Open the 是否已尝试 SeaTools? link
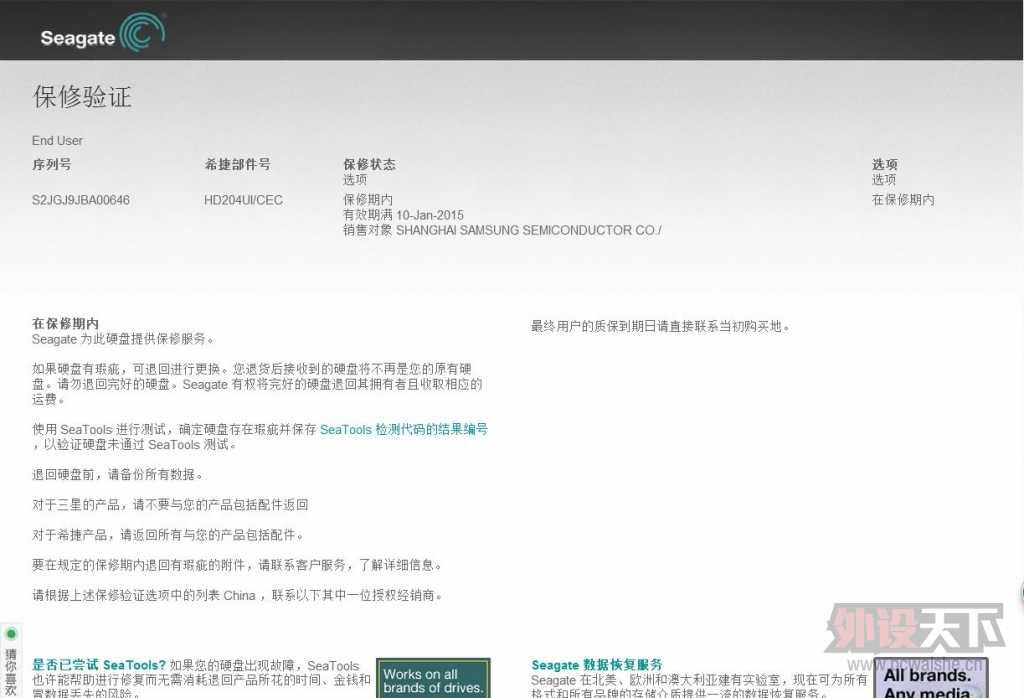1024x698 pixels. (x=99, y=665)
